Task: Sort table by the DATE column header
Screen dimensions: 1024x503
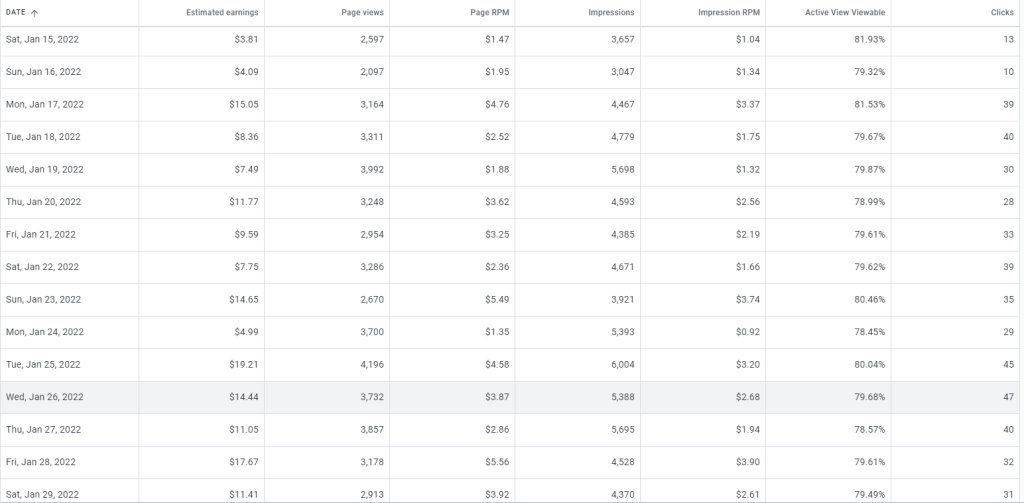Action: (16, 12)
